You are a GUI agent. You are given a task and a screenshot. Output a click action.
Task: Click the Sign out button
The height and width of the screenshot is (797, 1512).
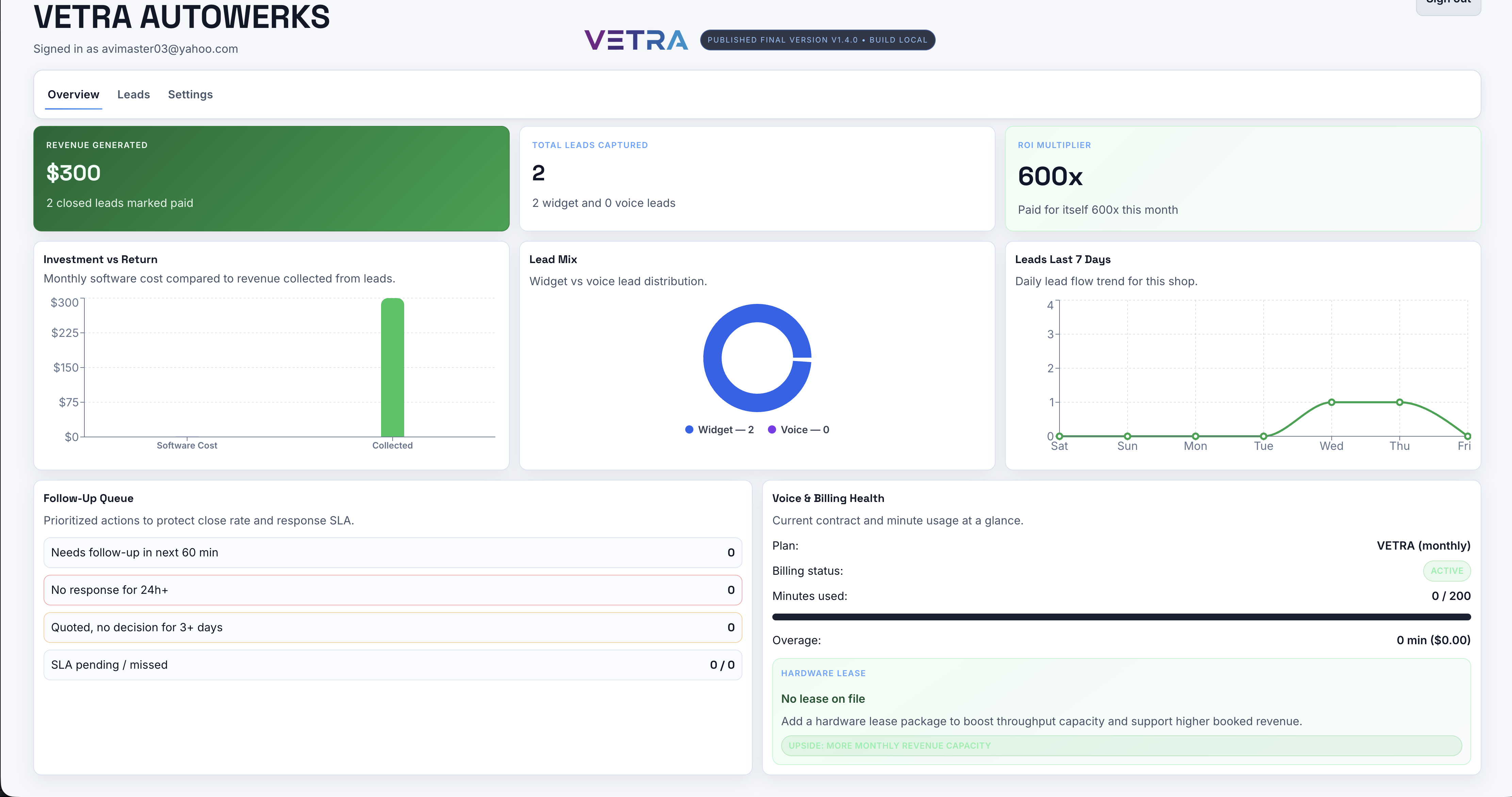pyautogui.click(x=1448, y=5)
